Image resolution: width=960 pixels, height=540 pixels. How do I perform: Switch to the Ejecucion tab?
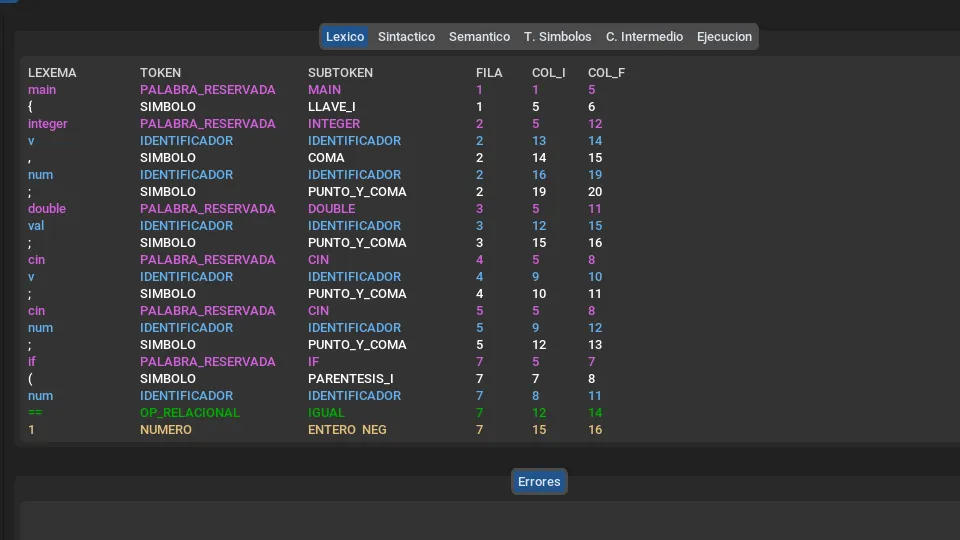point(724,37)
